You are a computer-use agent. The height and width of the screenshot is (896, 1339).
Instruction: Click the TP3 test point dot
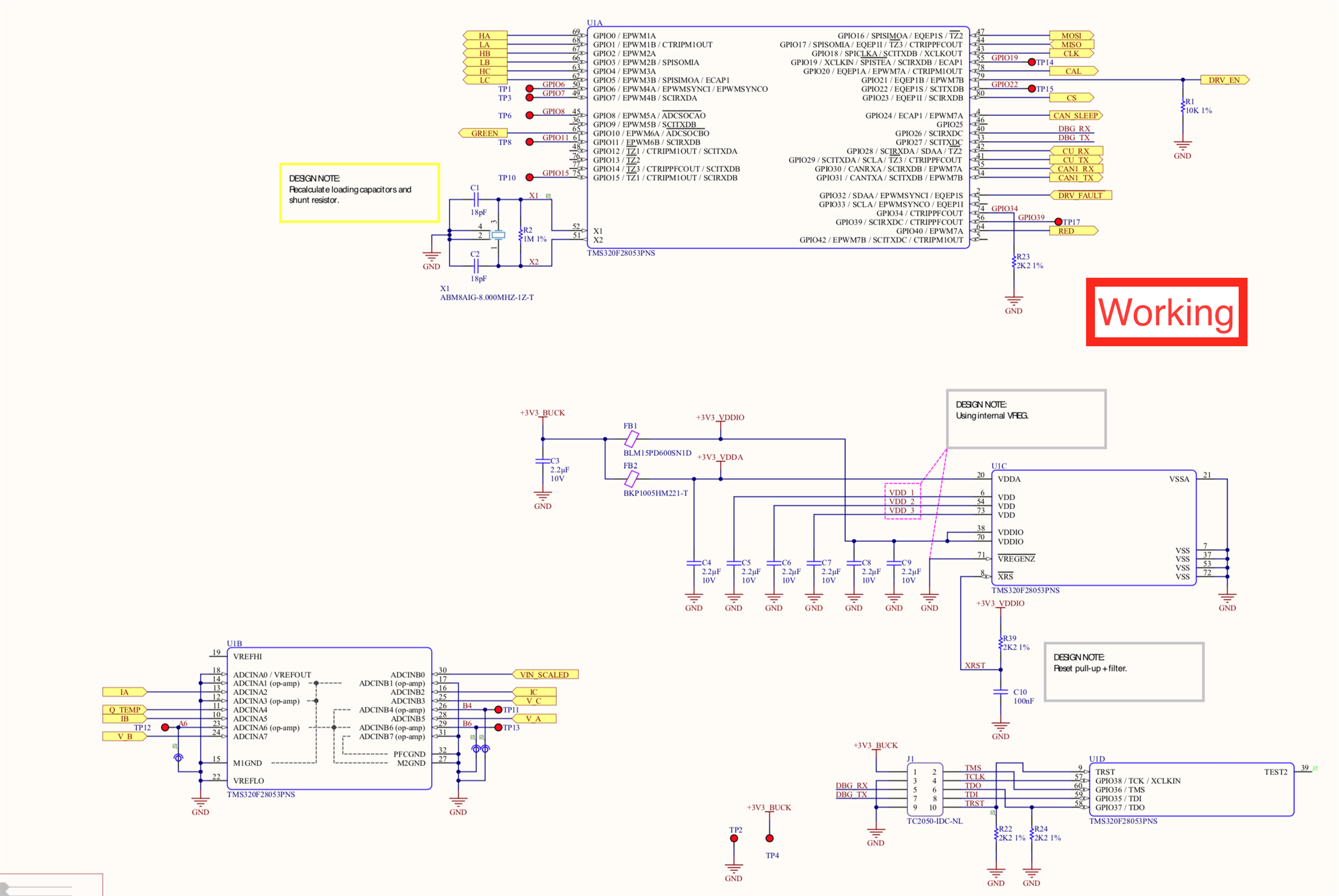point(530,98)
